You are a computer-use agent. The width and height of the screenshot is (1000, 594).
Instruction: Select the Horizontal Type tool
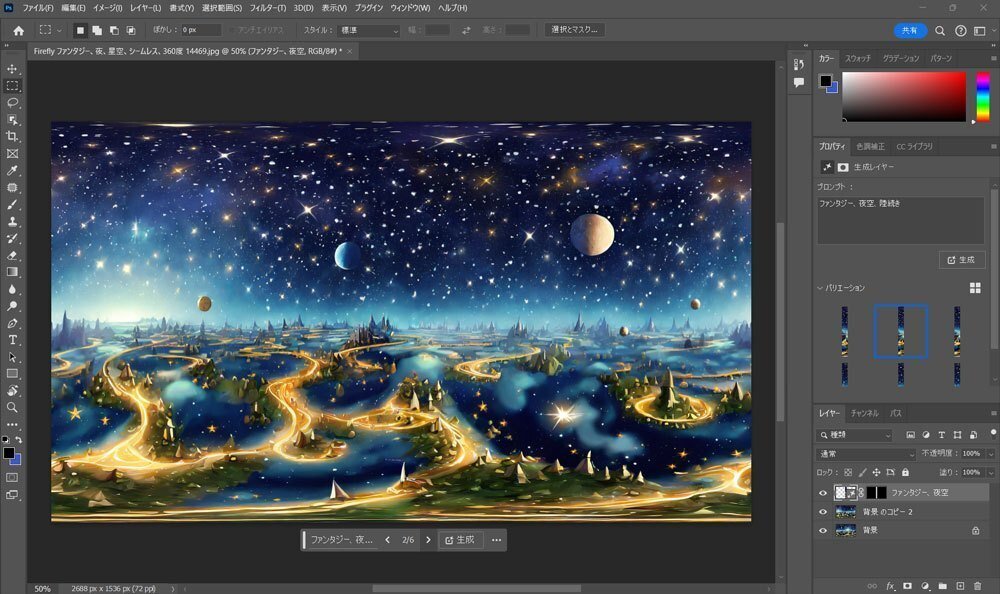pos(12,340)
